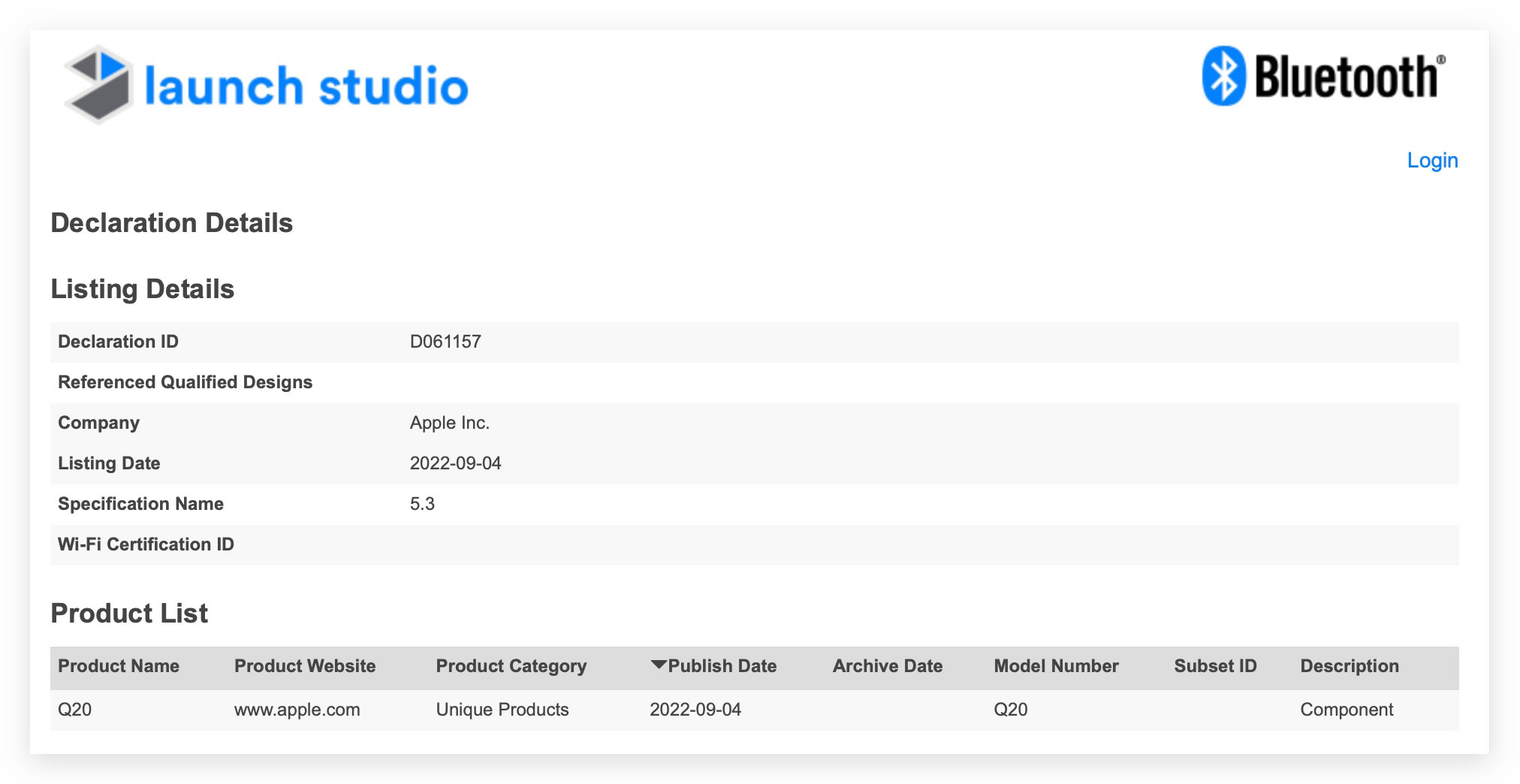Click the Wi-Fi Certification ID label
Image resolution: width=1520 pixels, height=784 pixels.
point(146,544)
